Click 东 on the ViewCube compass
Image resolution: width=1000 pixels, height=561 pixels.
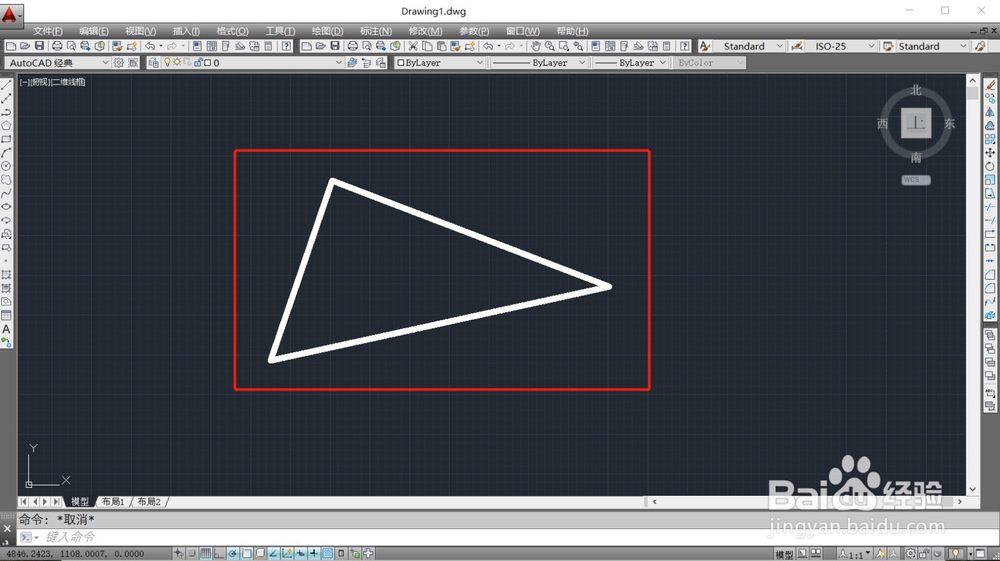click(x=950, y=124)
